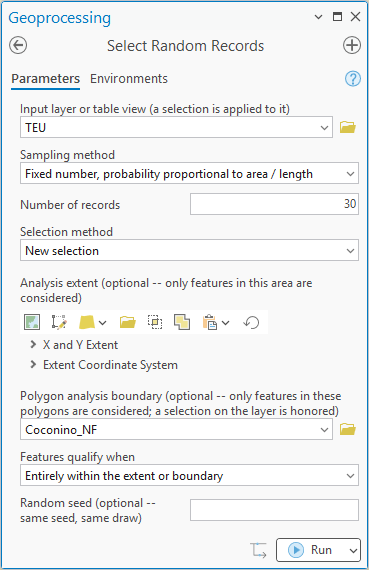
Task: Close the Geoprocessing pane
Action: 355,16
